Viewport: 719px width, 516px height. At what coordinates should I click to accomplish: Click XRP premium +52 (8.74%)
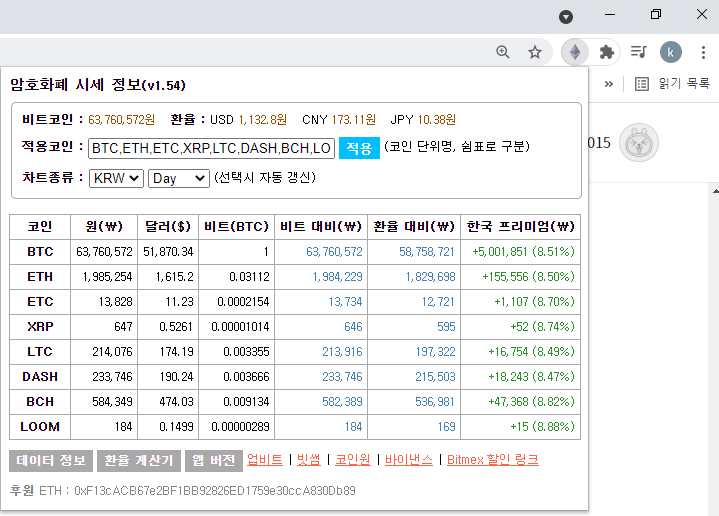[542, 327]
